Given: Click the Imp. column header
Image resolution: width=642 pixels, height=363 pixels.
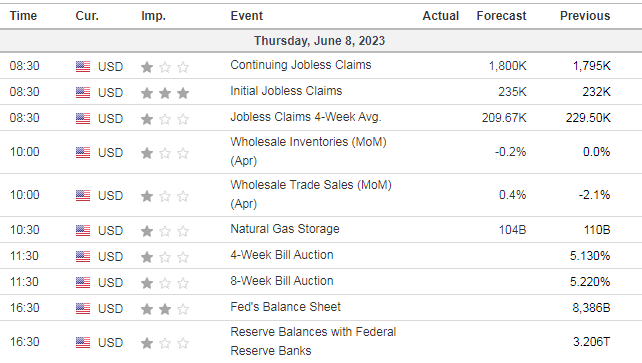Looking at the screenshot, I should click(x=154, y=16).
